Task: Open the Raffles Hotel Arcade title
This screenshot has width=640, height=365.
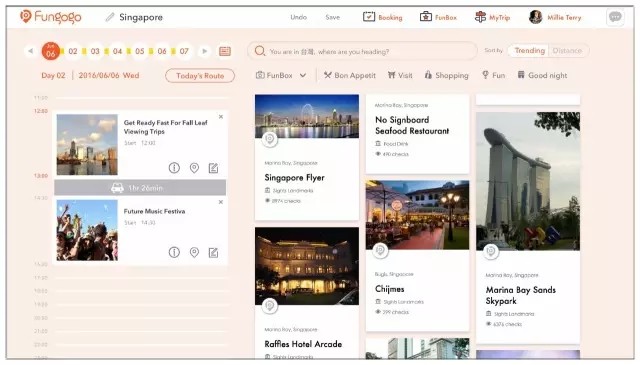Action: tap(303, 344)
